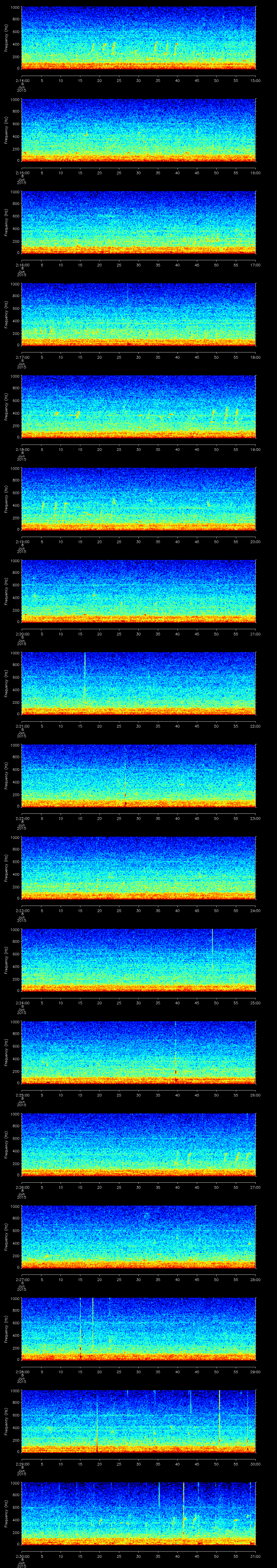This screenshot has width=277, height=1568.
Task: Select the spectrogram panel starting at 2:23:00
Action: (139, 868)
